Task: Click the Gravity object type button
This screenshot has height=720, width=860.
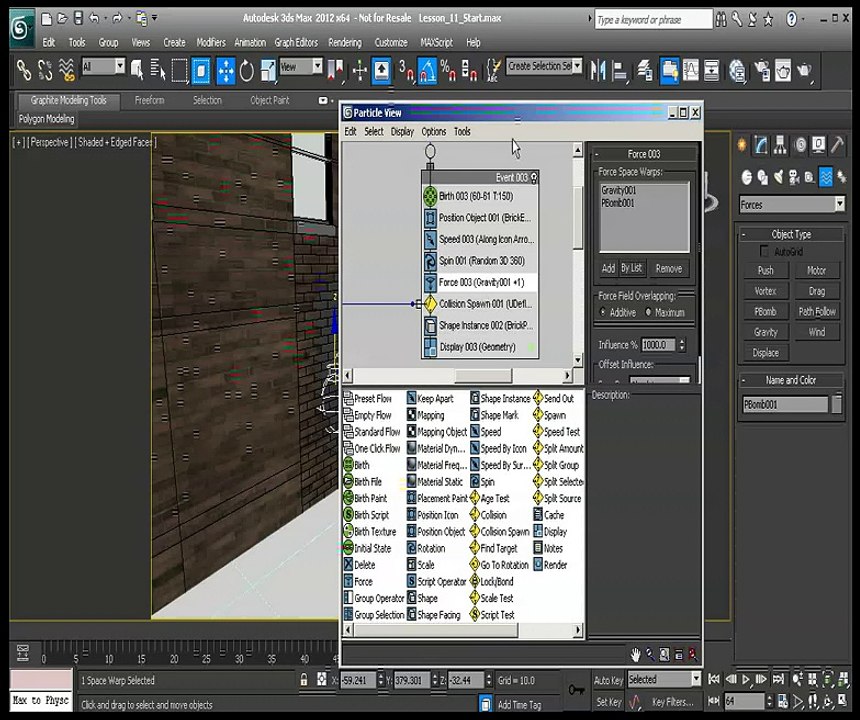Action: (766, 332)
